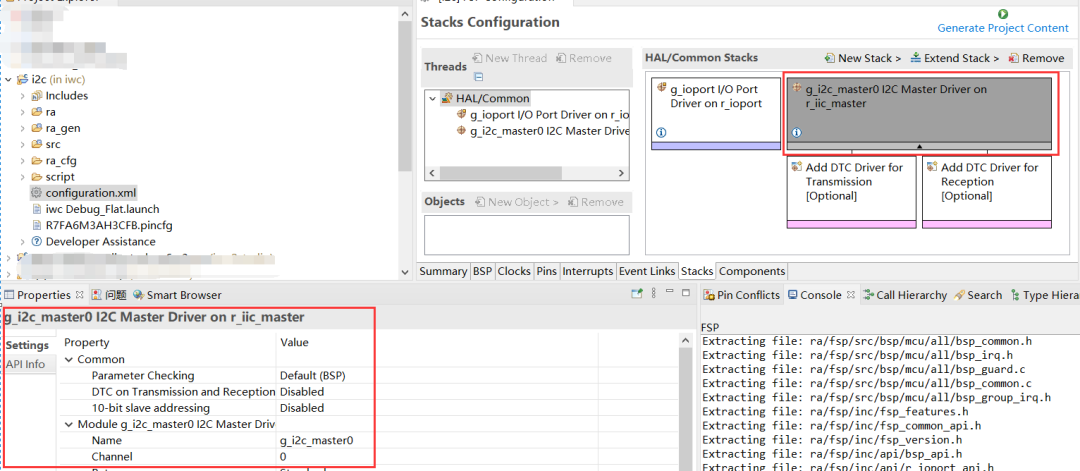The image size is (1080, 471).
Task: Click the Extend Stack icon
Action: pyautogui.click(x=915, y=58)
